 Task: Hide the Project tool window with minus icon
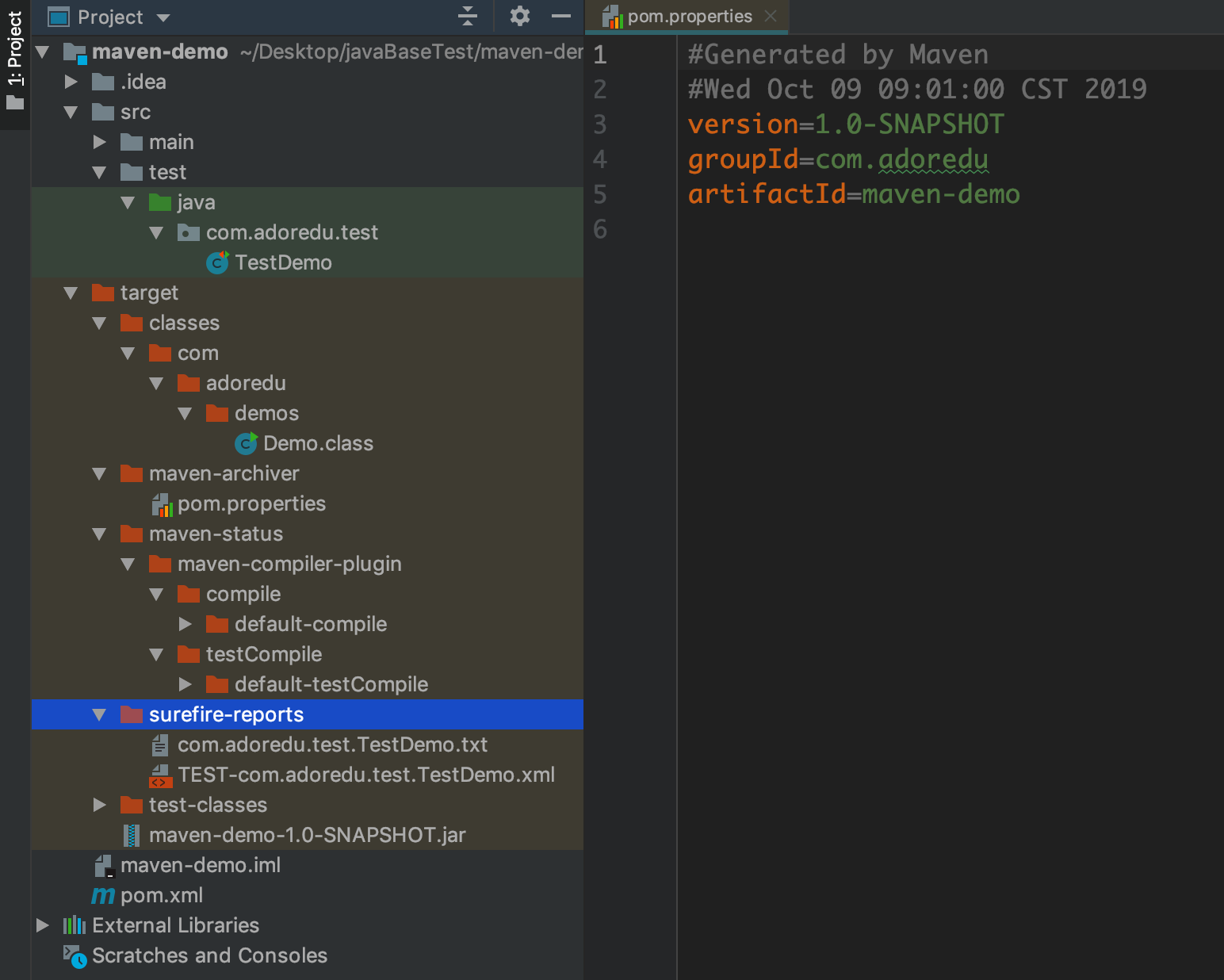click(561, 16)
